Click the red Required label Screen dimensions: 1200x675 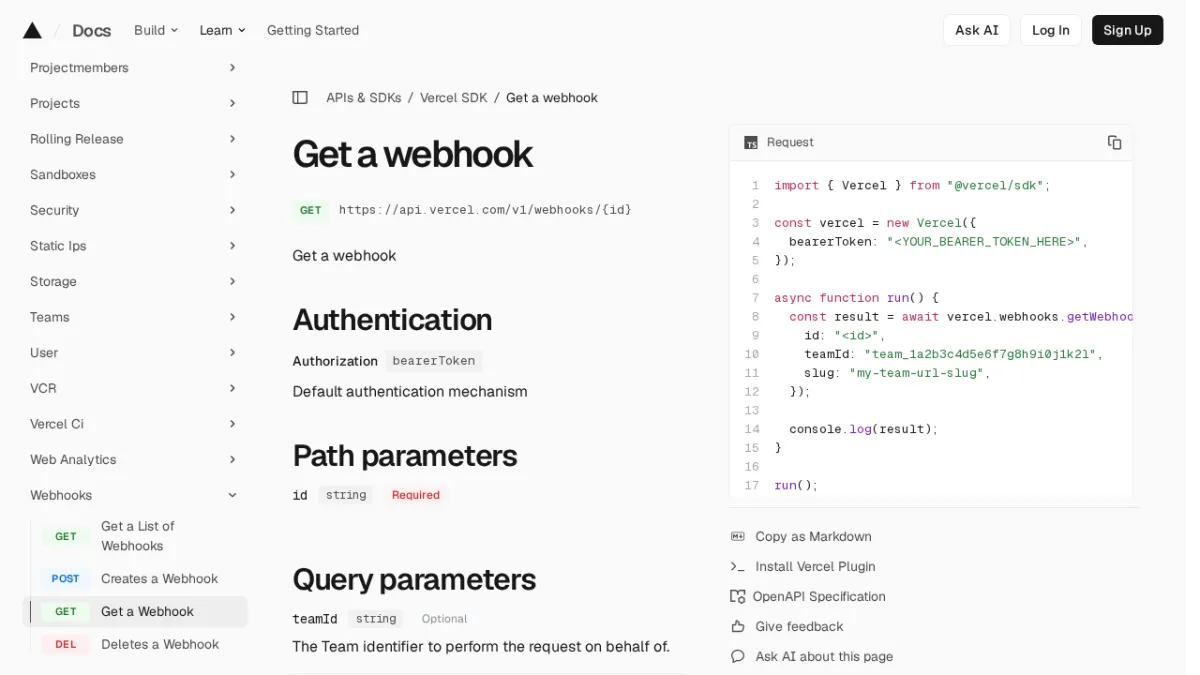pos(416,495)
